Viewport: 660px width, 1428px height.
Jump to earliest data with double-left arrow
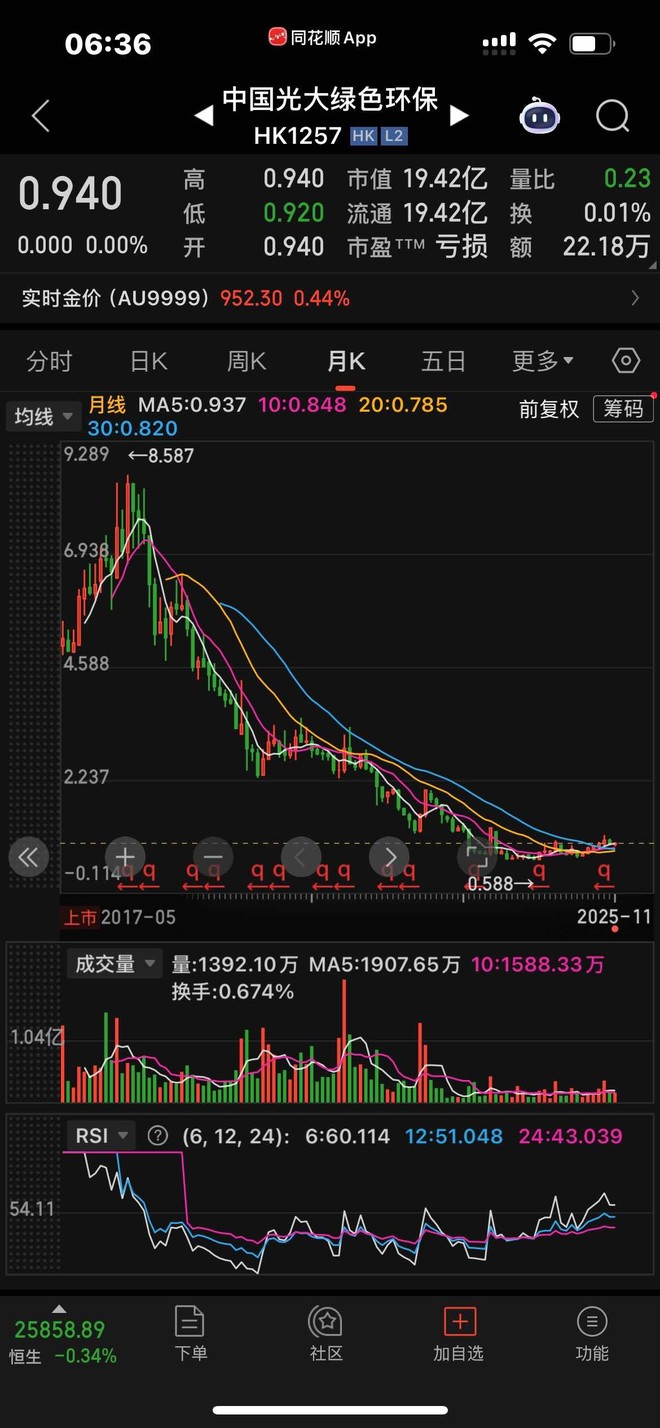click(28, 857)
